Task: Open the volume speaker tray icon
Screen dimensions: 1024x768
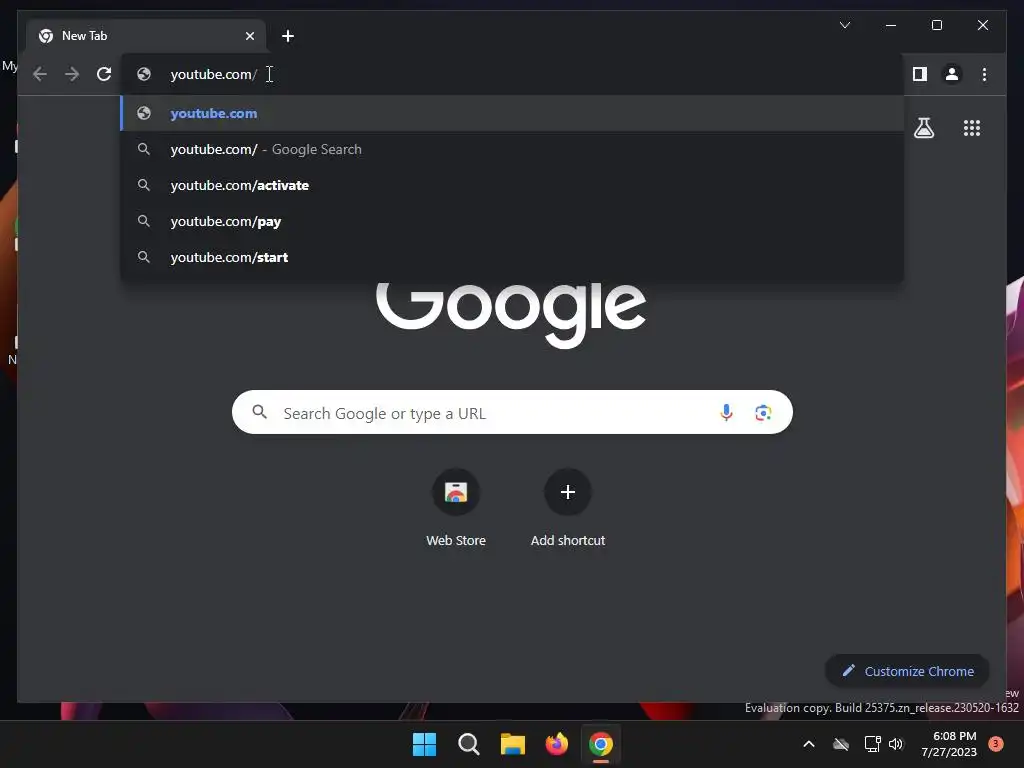Action: (896, 744)
